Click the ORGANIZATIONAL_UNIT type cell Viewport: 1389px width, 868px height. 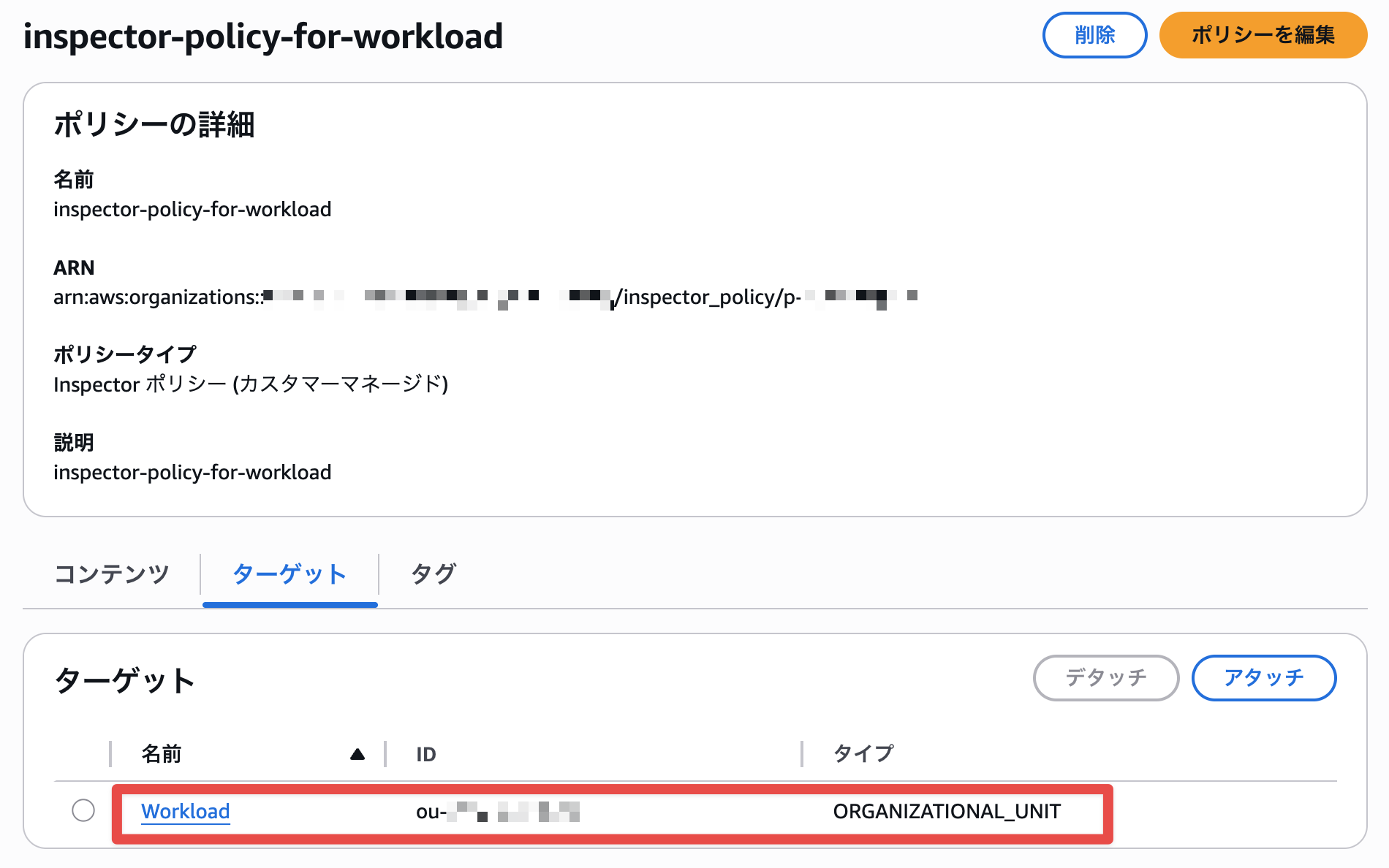(x=947, y=812)
